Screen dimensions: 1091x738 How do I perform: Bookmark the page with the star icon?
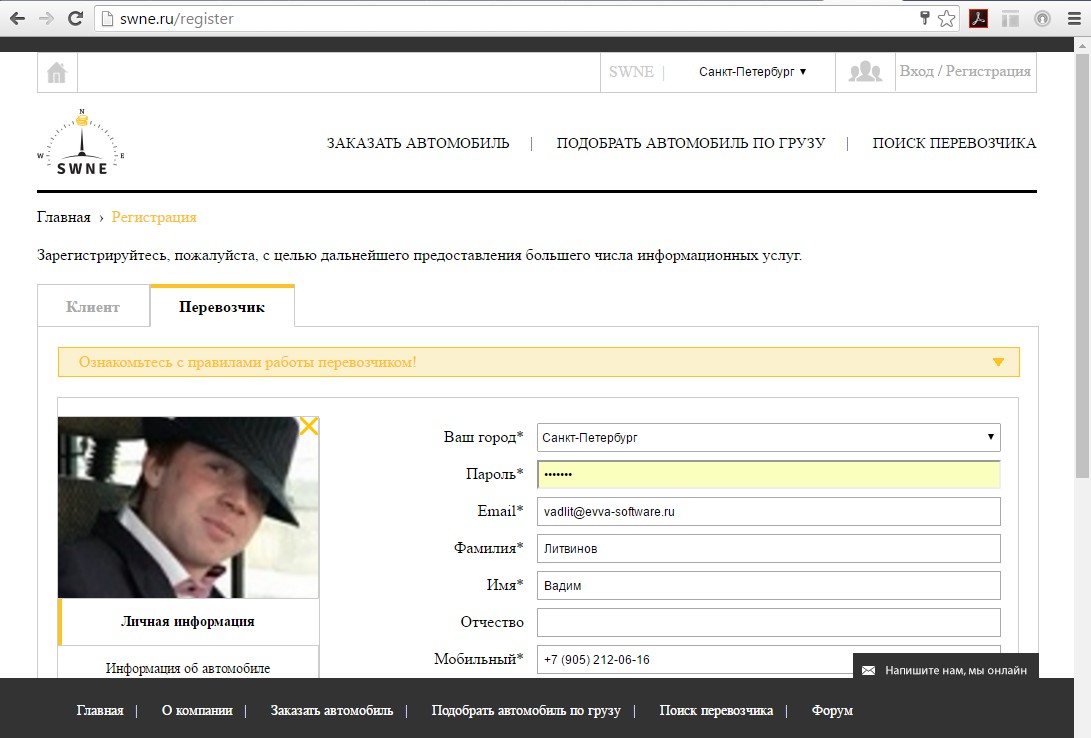click(x=946, y=19)
